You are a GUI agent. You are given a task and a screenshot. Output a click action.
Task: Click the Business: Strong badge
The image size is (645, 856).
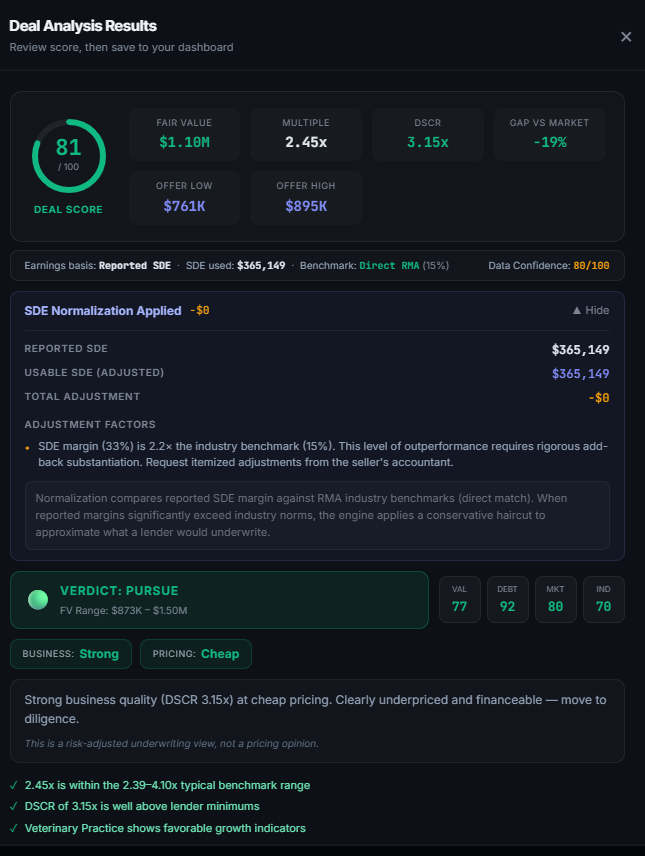point(71,654)
